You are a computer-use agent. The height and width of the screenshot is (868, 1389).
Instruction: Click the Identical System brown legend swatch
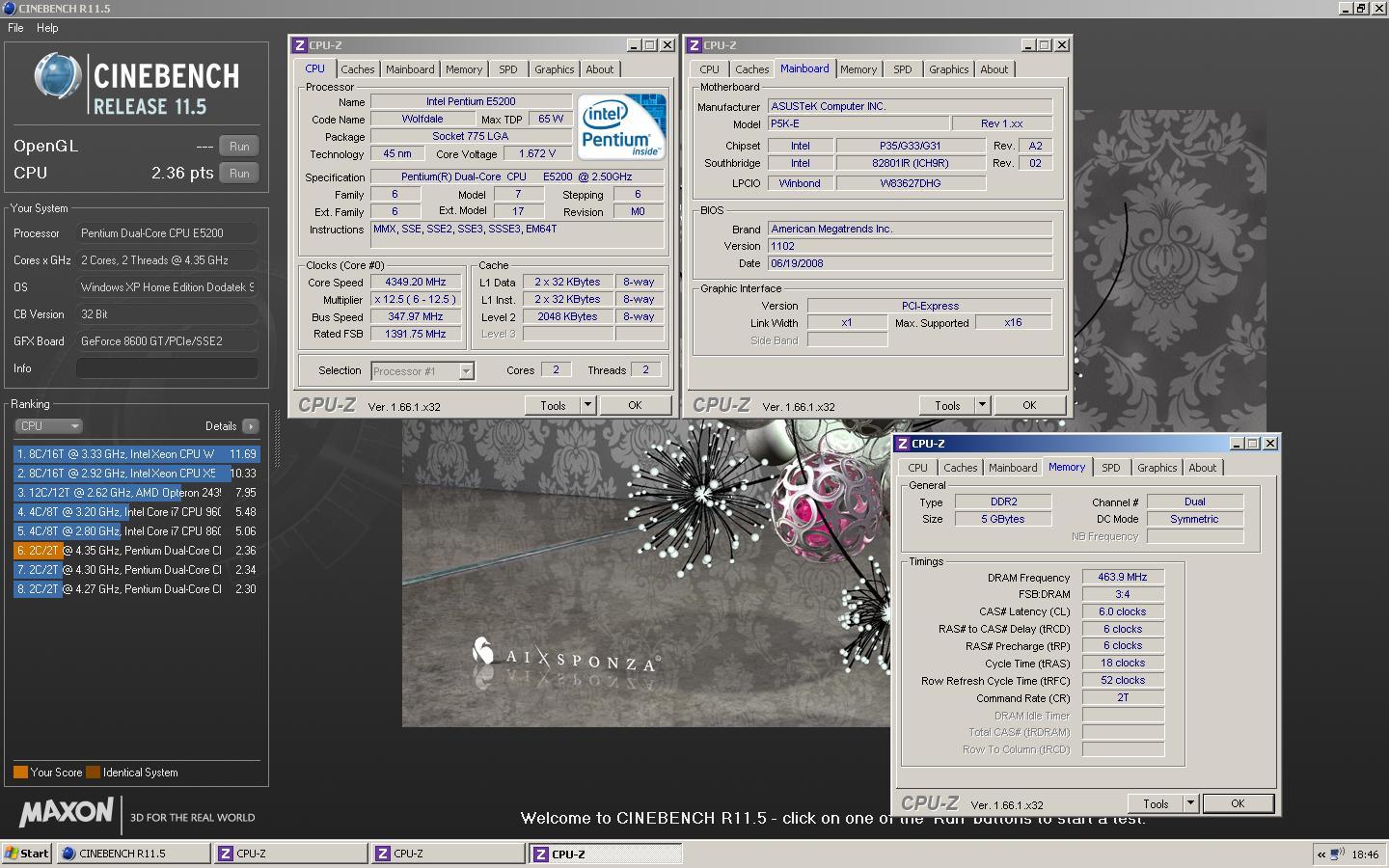click(93, 773)
